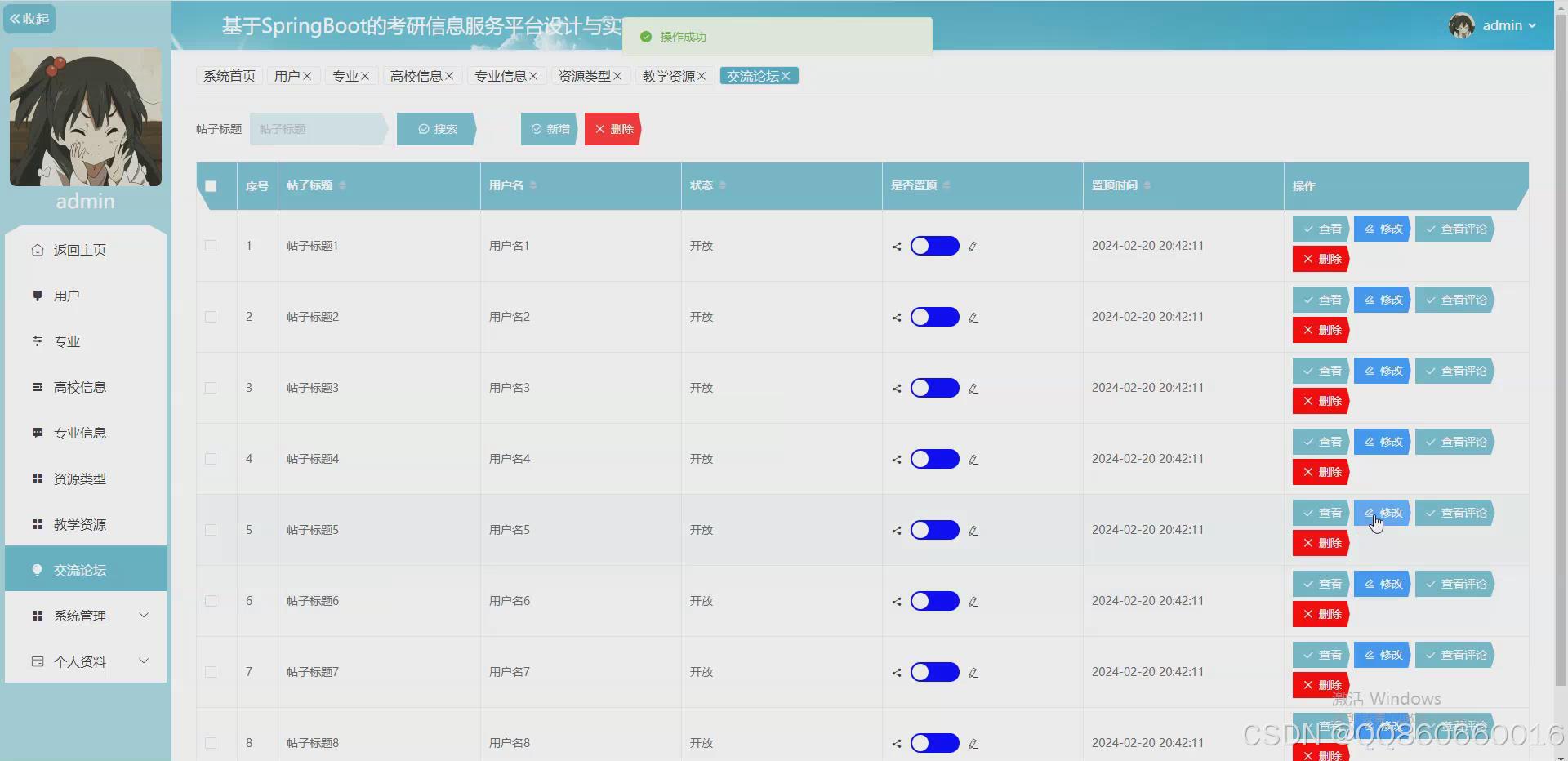
Task: Sort by 状态 column sort arrows
Action: [723, 186]
